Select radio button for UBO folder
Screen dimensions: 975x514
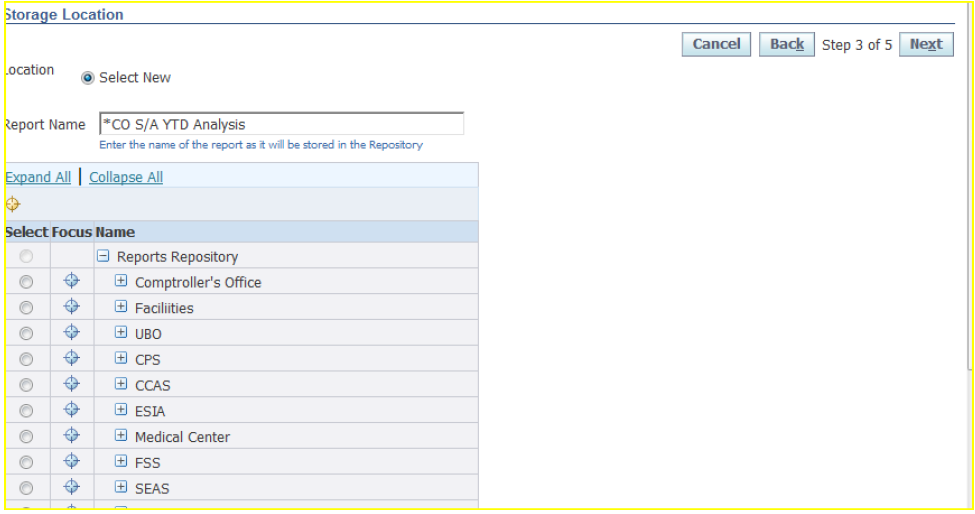coord(26,334)
